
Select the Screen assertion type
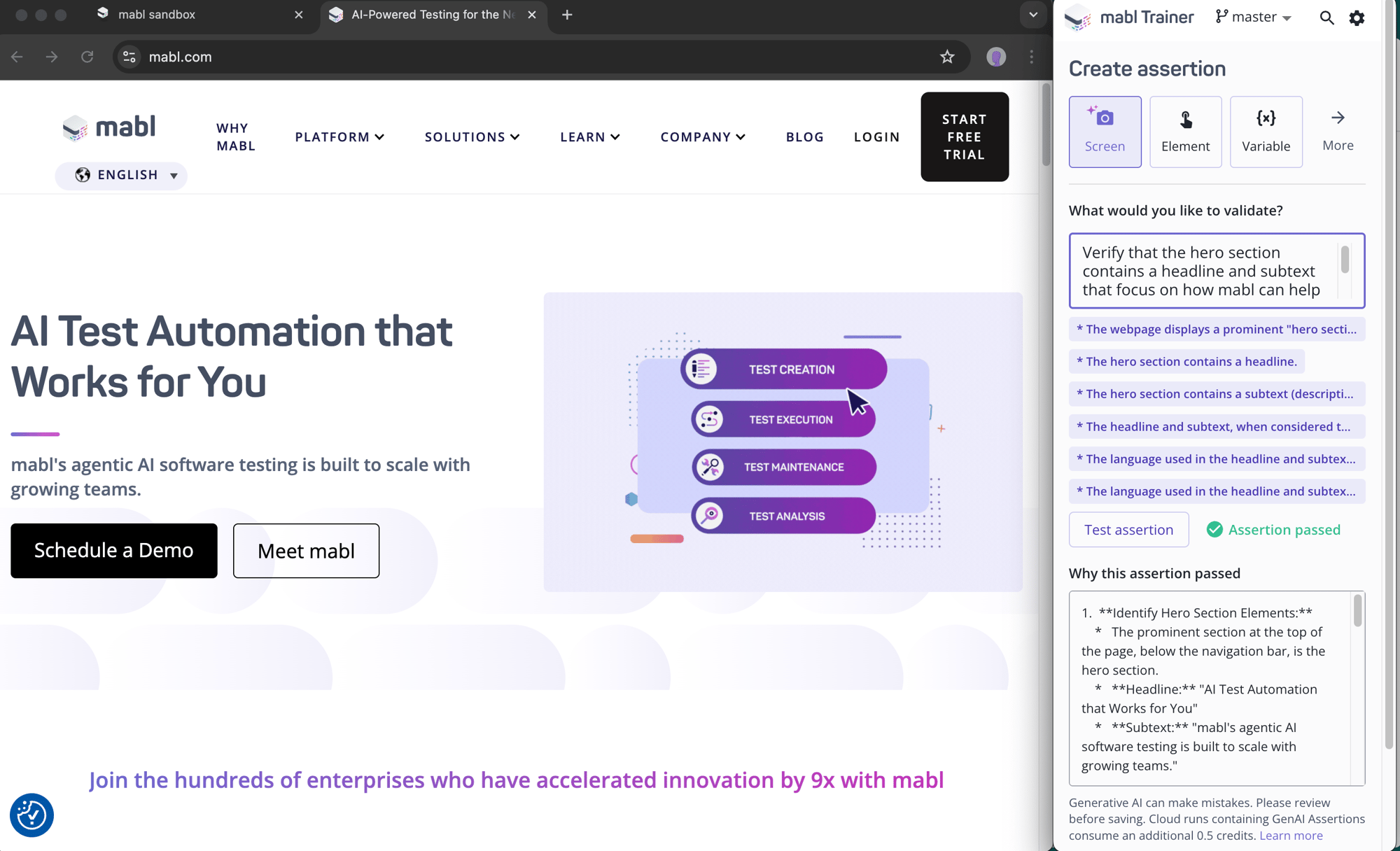coord(1105,132)
